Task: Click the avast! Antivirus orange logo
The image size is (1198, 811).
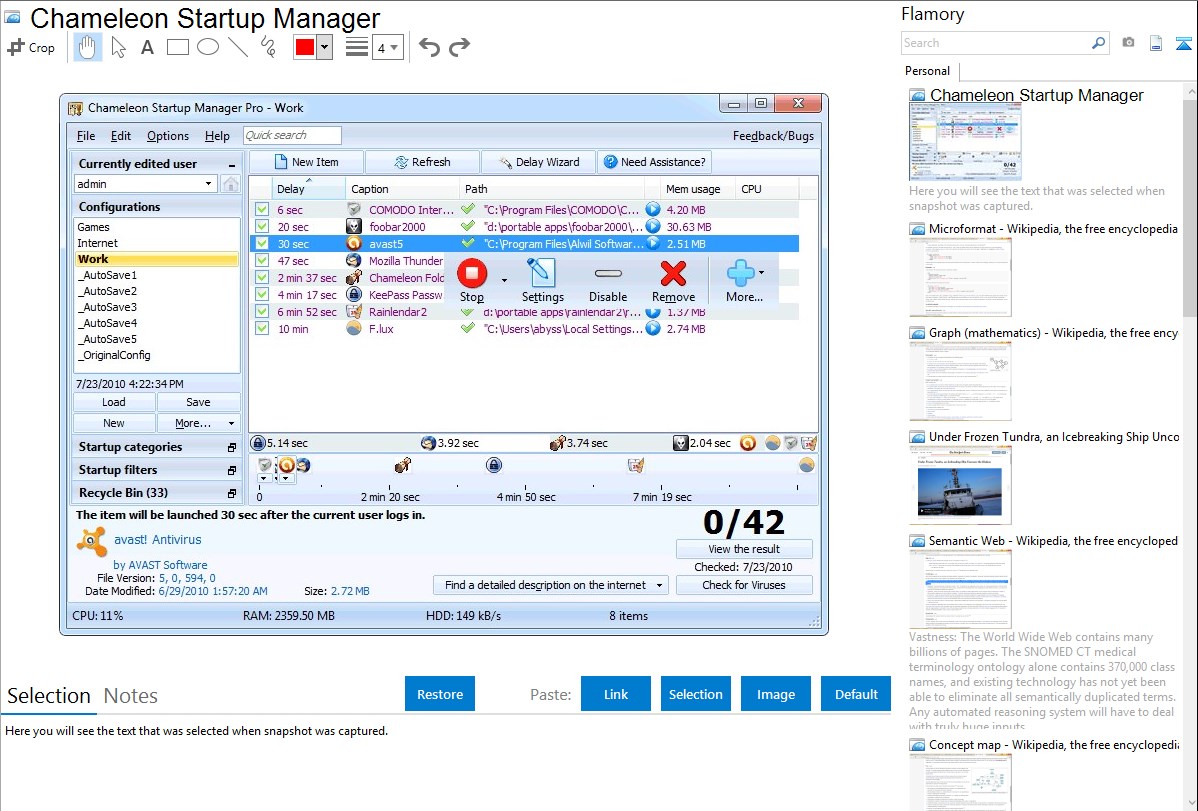Action: (92, 542)
